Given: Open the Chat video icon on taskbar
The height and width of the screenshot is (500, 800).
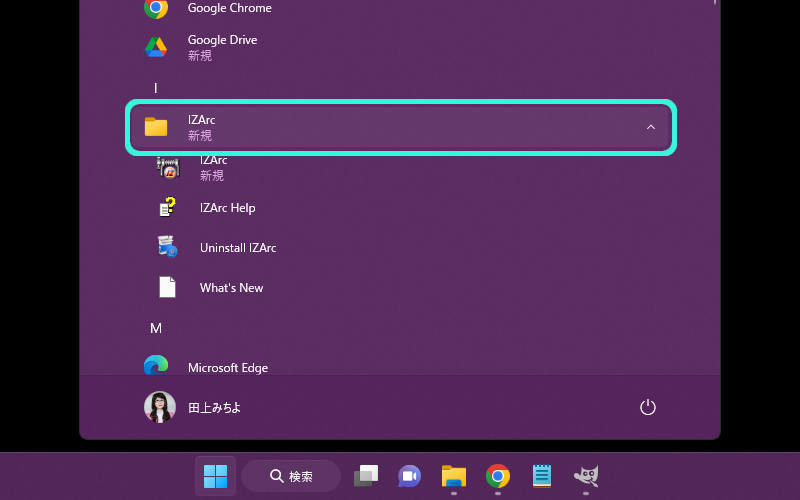Looking at the screenshot, I should click(410, 476).
